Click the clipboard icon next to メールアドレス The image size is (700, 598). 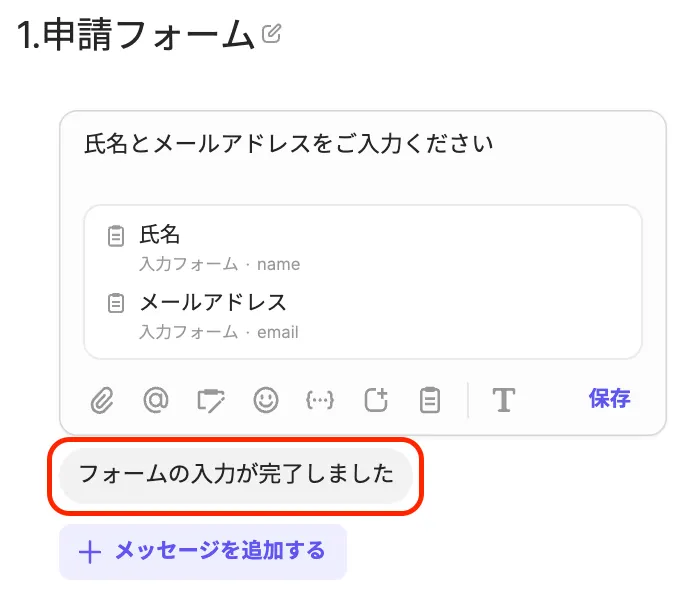click(116, 303)
